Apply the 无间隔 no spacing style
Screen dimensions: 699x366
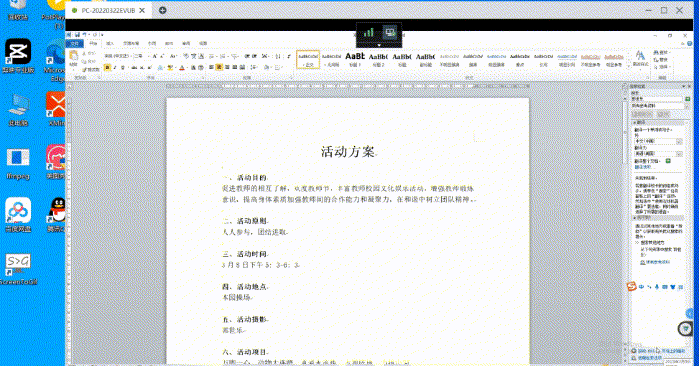(x=331, y=59)
